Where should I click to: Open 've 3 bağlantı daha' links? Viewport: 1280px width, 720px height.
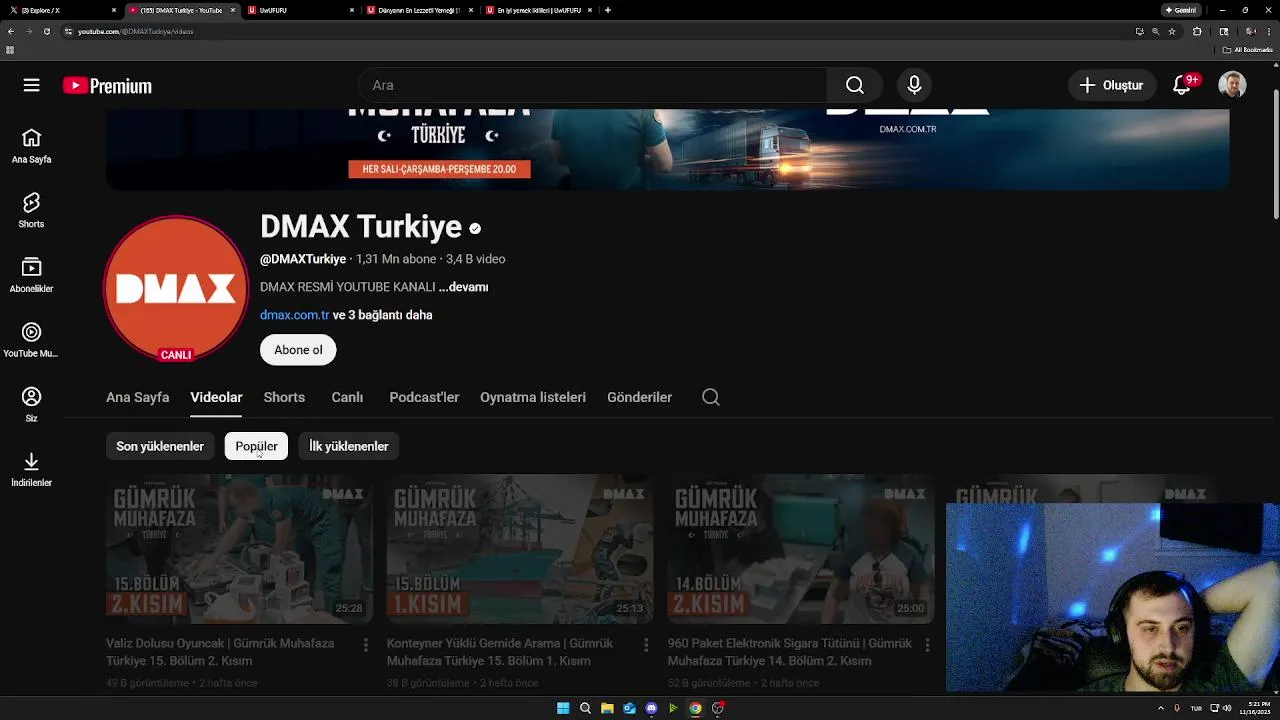pos(383,315)
